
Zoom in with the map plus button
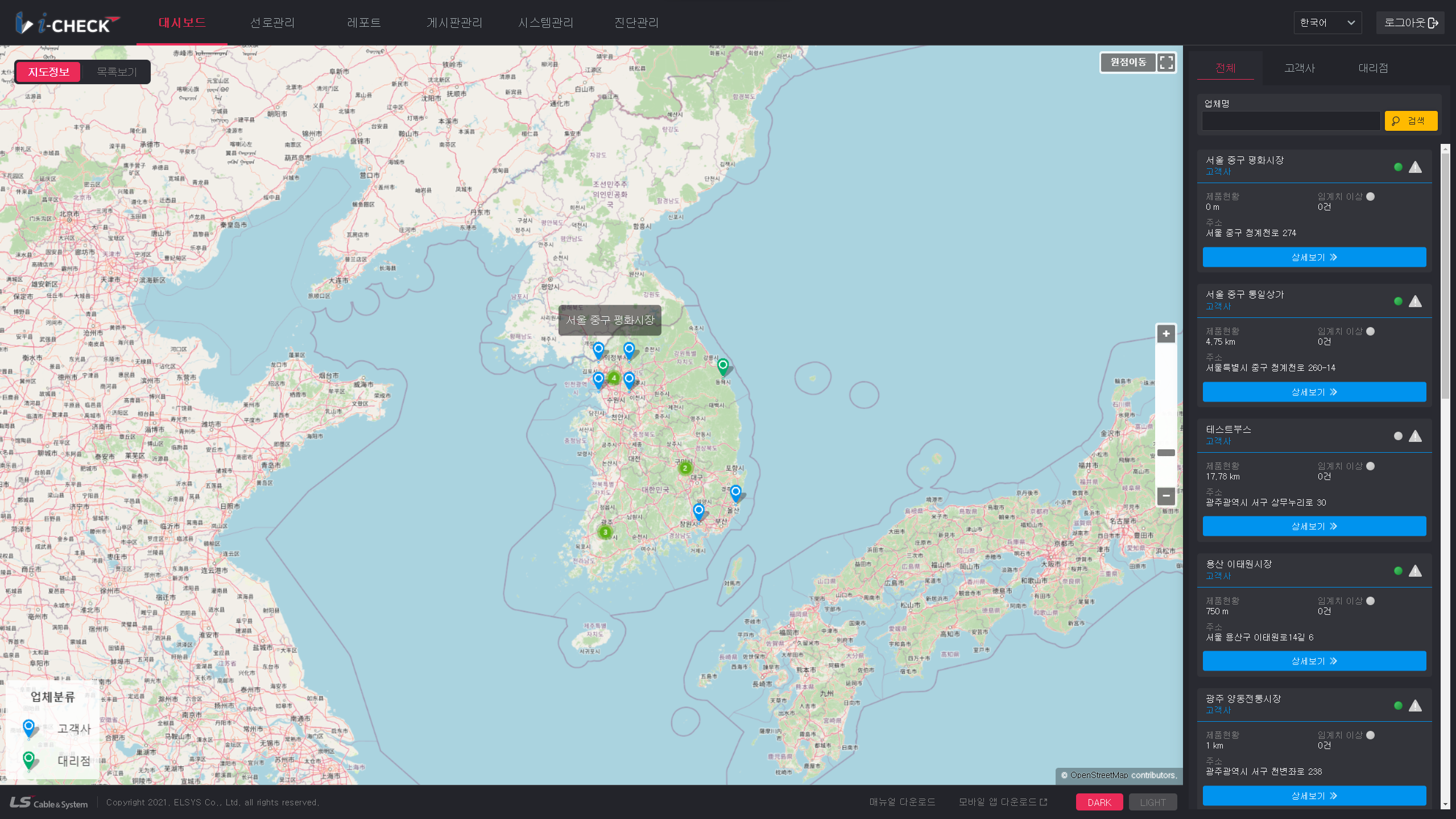click(1166, 334)
